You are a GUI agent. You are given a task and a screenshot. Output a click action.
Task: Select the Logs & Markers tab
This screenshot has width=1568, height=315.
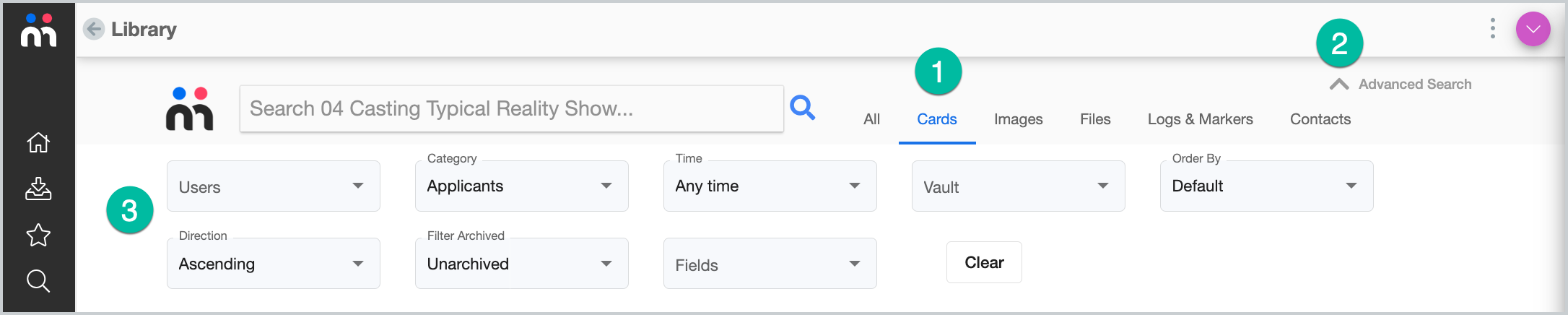point(1200,119)
